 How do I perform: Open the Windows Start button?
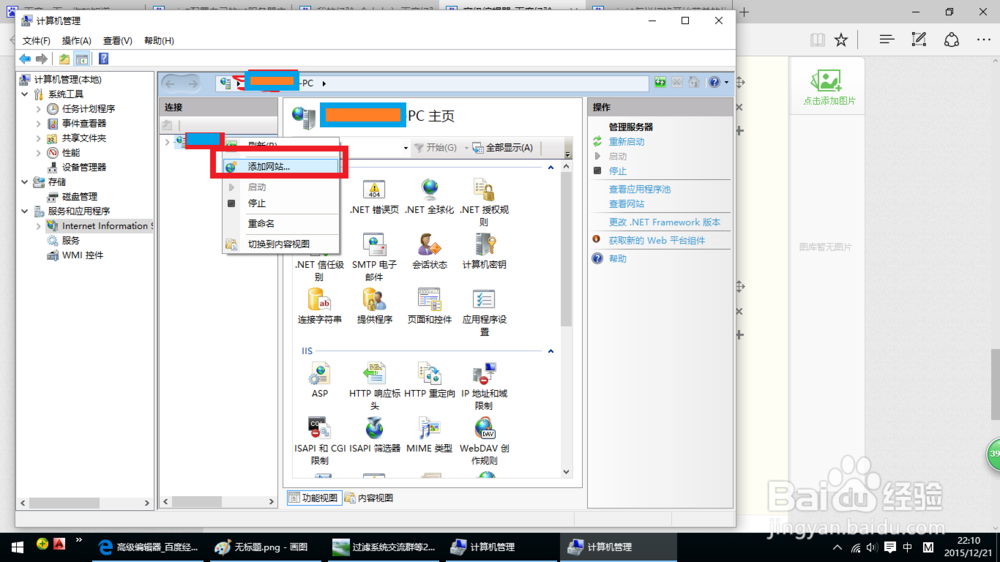click(17, 547)
